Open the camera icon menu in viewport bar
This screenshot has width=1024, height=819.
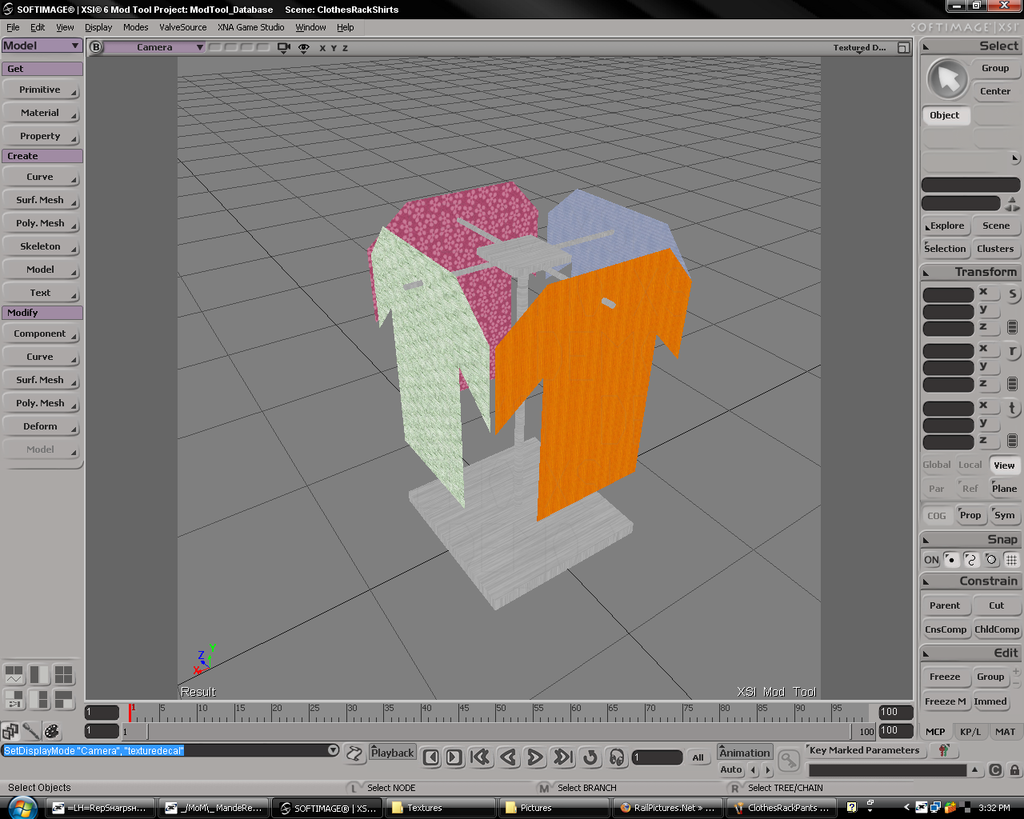tap(284, 48)
